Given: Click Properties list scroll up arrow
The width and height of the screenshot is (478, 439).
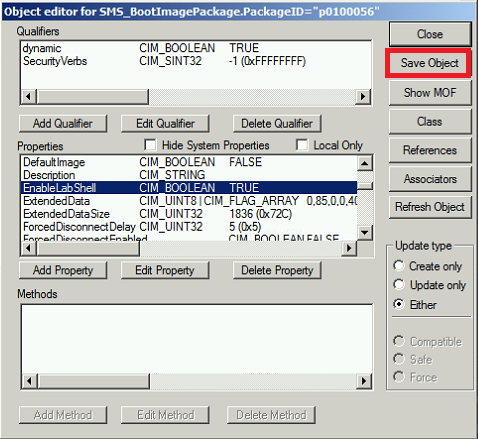Looking at the screenshot, I should tap(365, 163).
